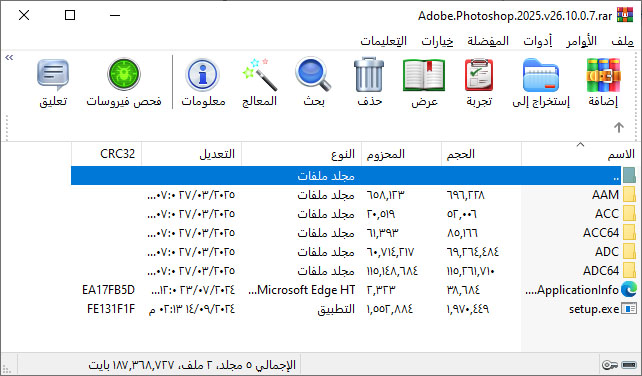The height and width of the screenshot is (376, 642).
Task: Click the بحث (Find) magnifier icon
Action: [x=313, y=75]
